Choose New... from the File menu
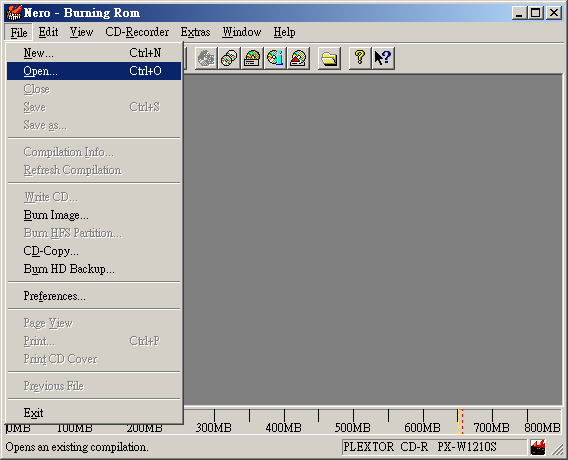 (x=94, y=53)
